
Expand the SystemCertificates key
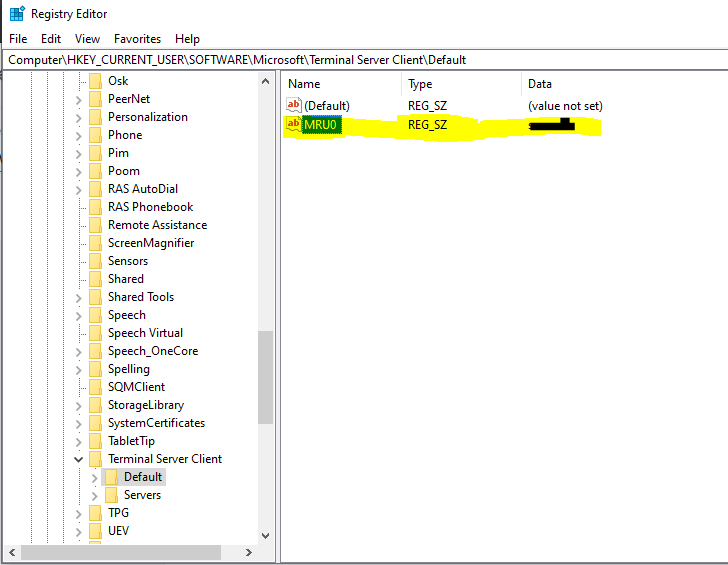(x=78, y=424)
